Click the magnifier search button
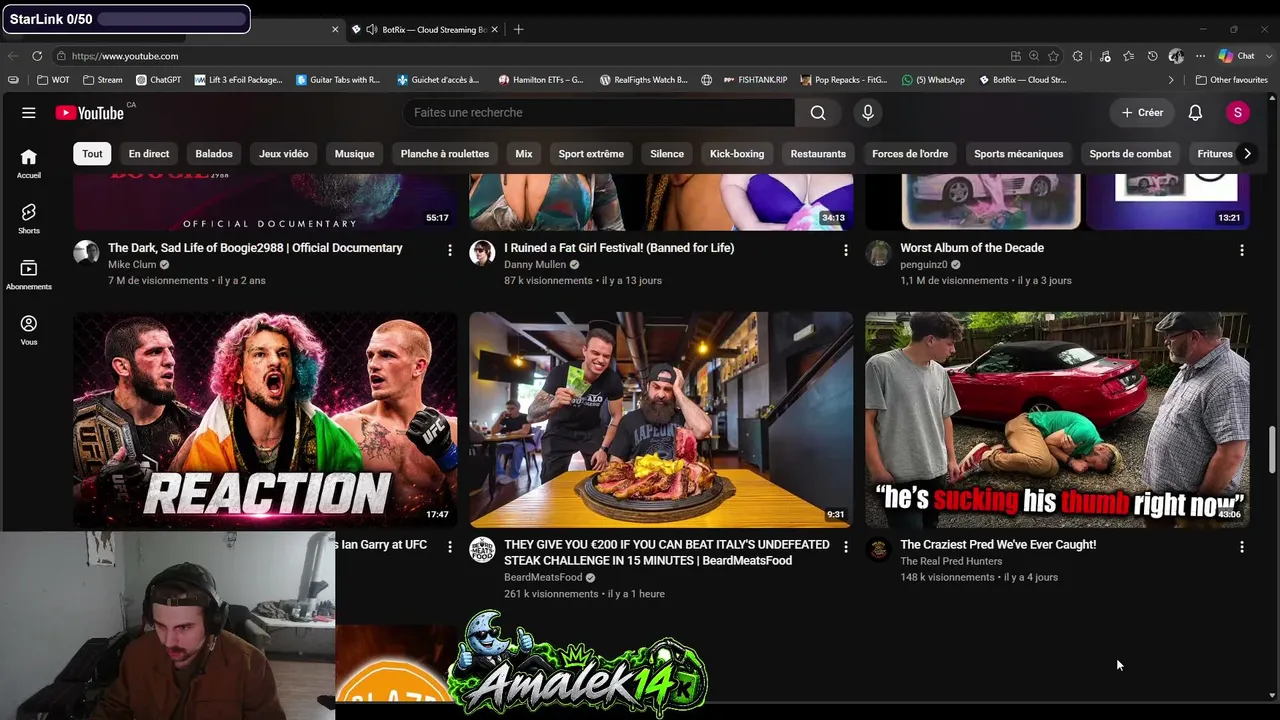This screenshot has height=720, width=1280. click(818, 113)
